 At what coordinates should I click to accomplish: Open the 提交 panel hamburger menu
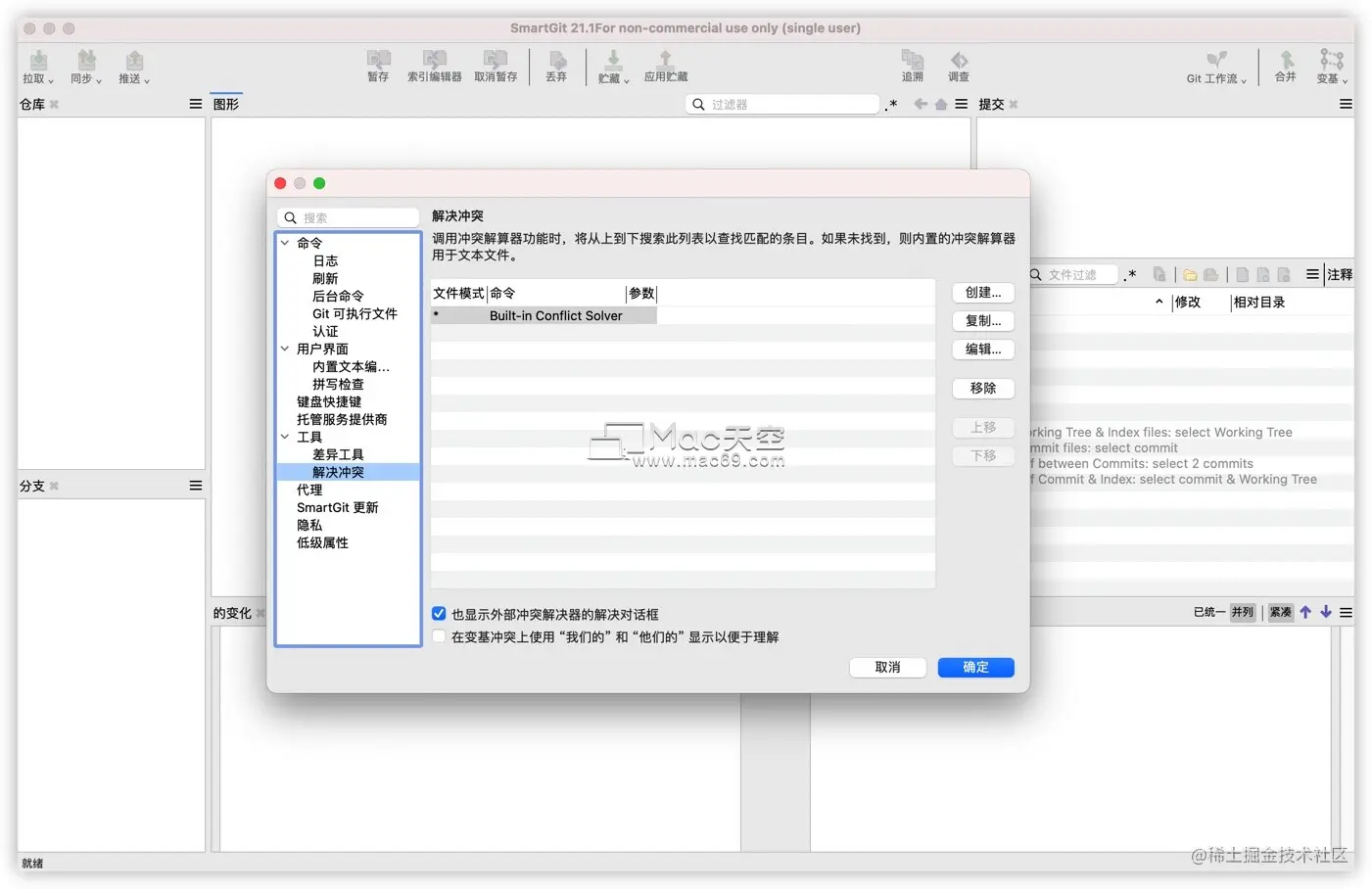(1346, 104)
